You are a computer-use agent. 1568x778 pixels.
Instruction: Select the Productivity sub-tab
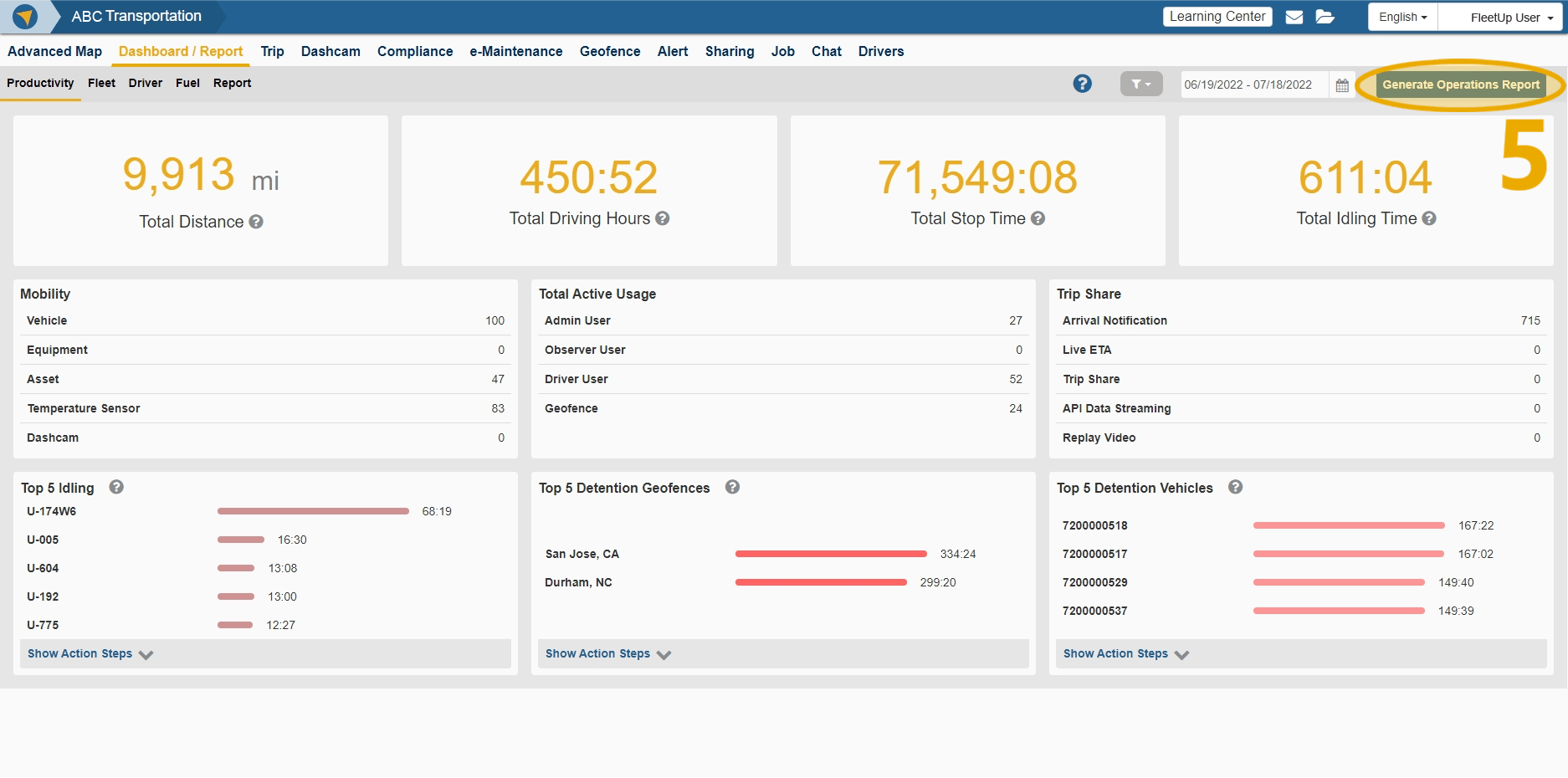point(40,83)
